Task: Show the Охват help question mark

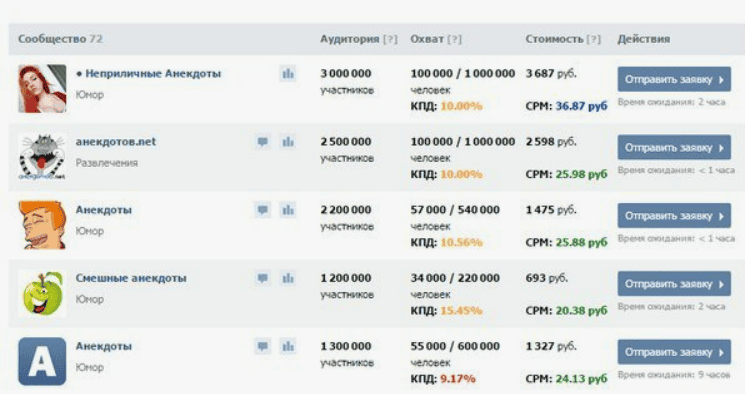Action: pos(454,39)
